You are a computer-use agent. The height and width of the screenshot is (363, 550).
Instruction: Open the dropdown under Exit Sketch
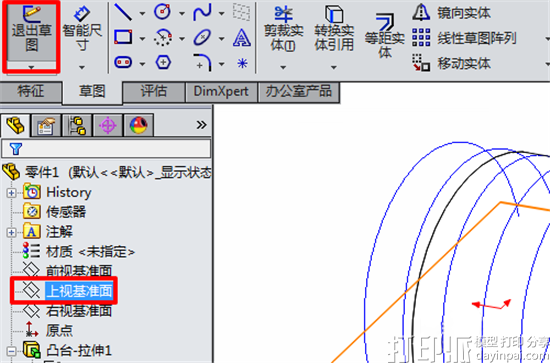coord(32,67)
